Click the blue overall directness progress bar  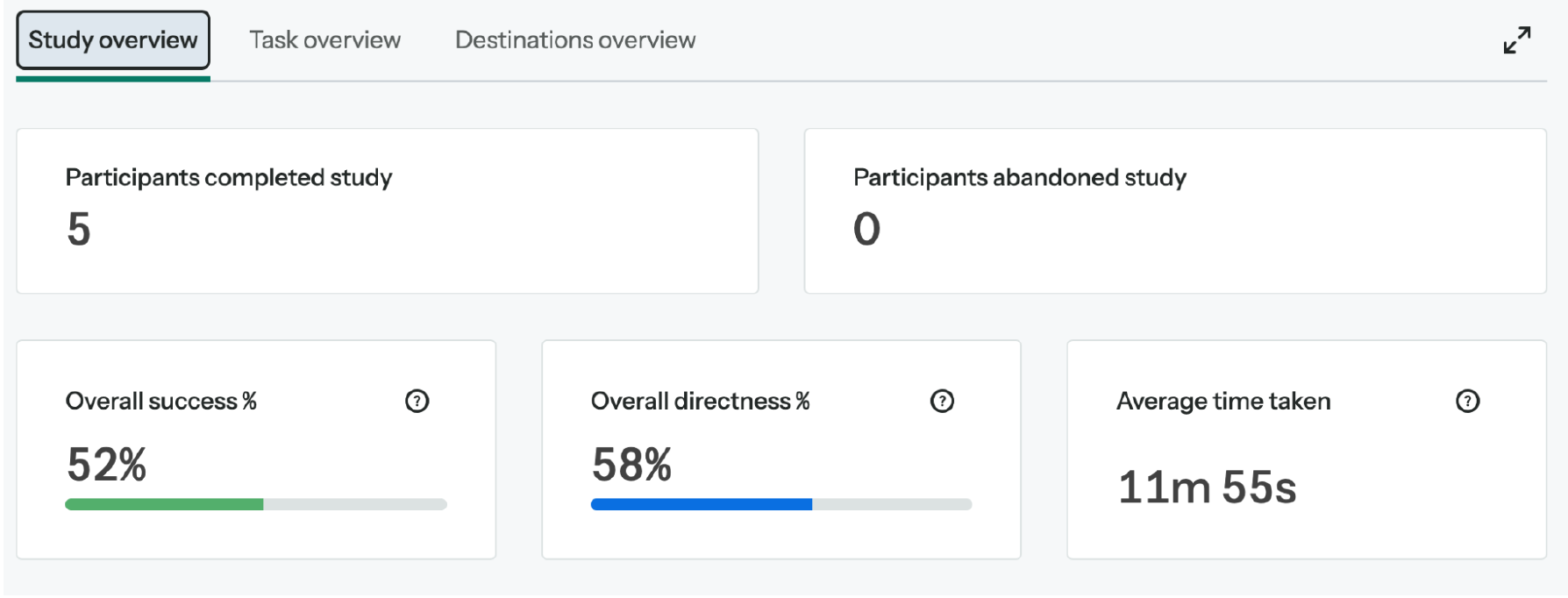pos(781,504)
